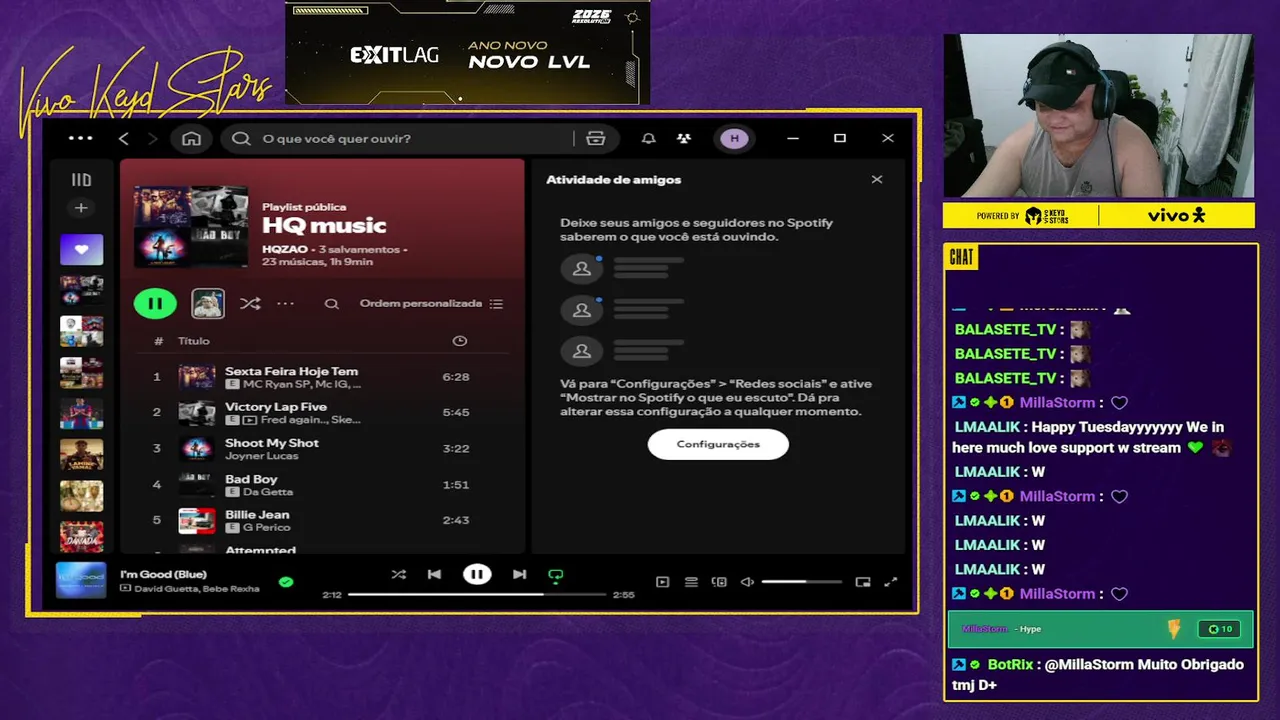Close Atividade de amigos panel

tap(877, 180)
